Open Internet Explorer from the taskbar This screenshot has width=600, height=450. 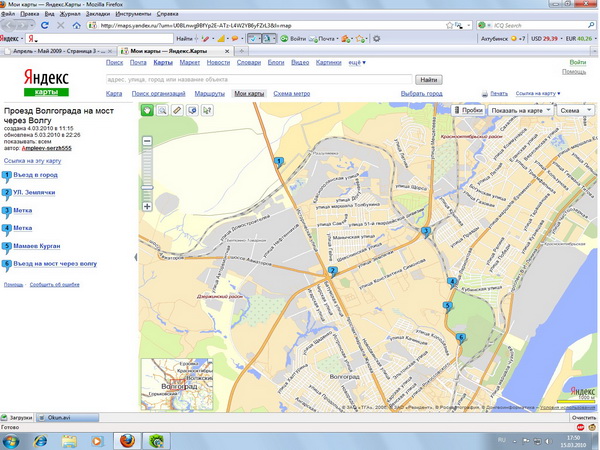[x=40, y=441]
